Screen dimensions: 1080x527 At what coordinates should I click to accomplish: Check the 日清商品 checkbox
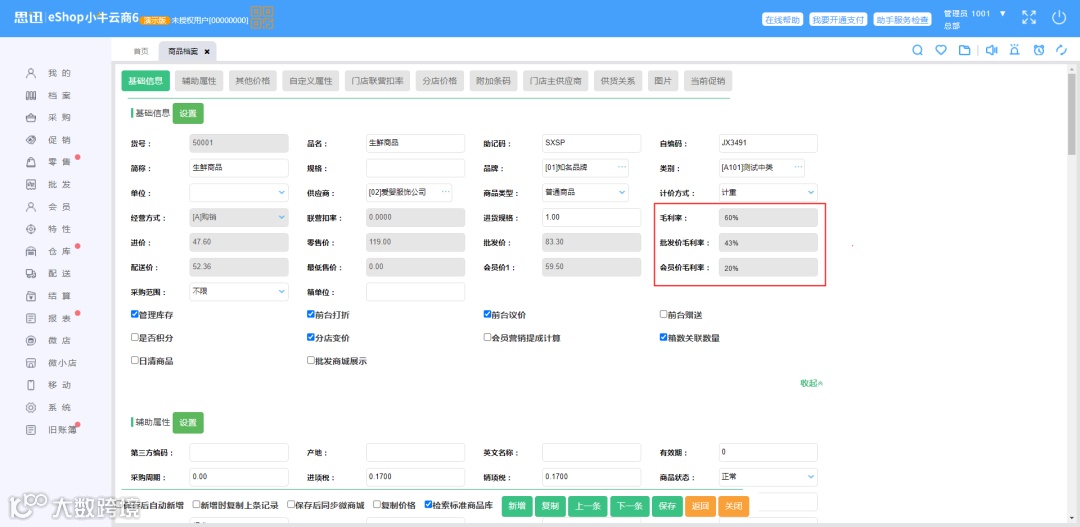[135, 360]
